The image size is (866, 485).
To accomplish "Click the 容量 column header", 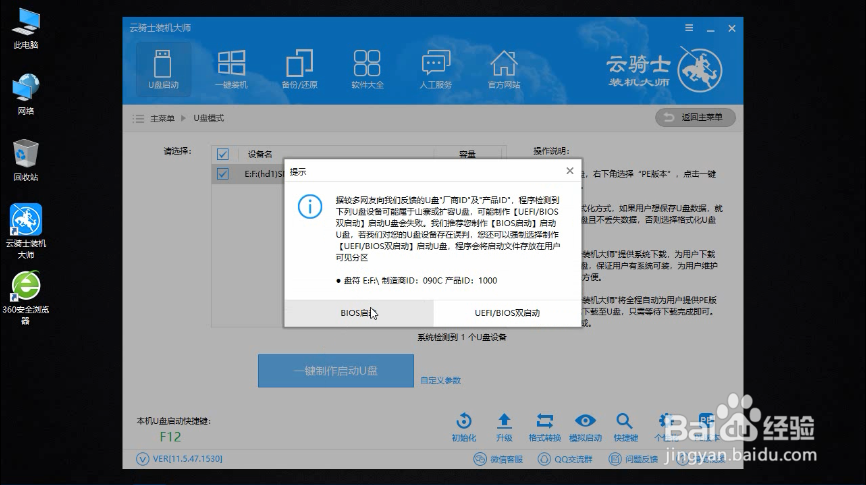I will (x=467, y=154).
